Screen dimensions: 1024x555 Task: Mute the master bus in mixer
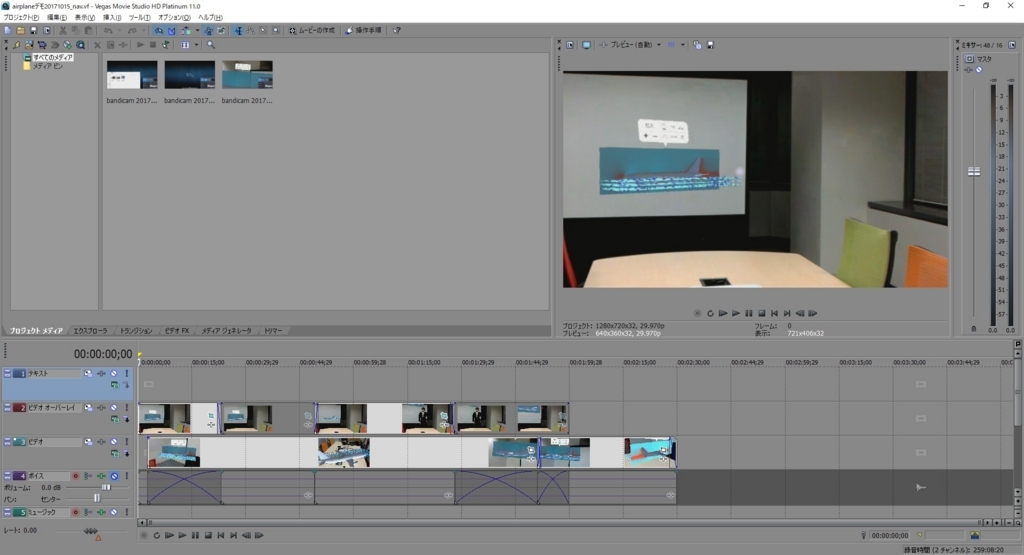[978, 70]
